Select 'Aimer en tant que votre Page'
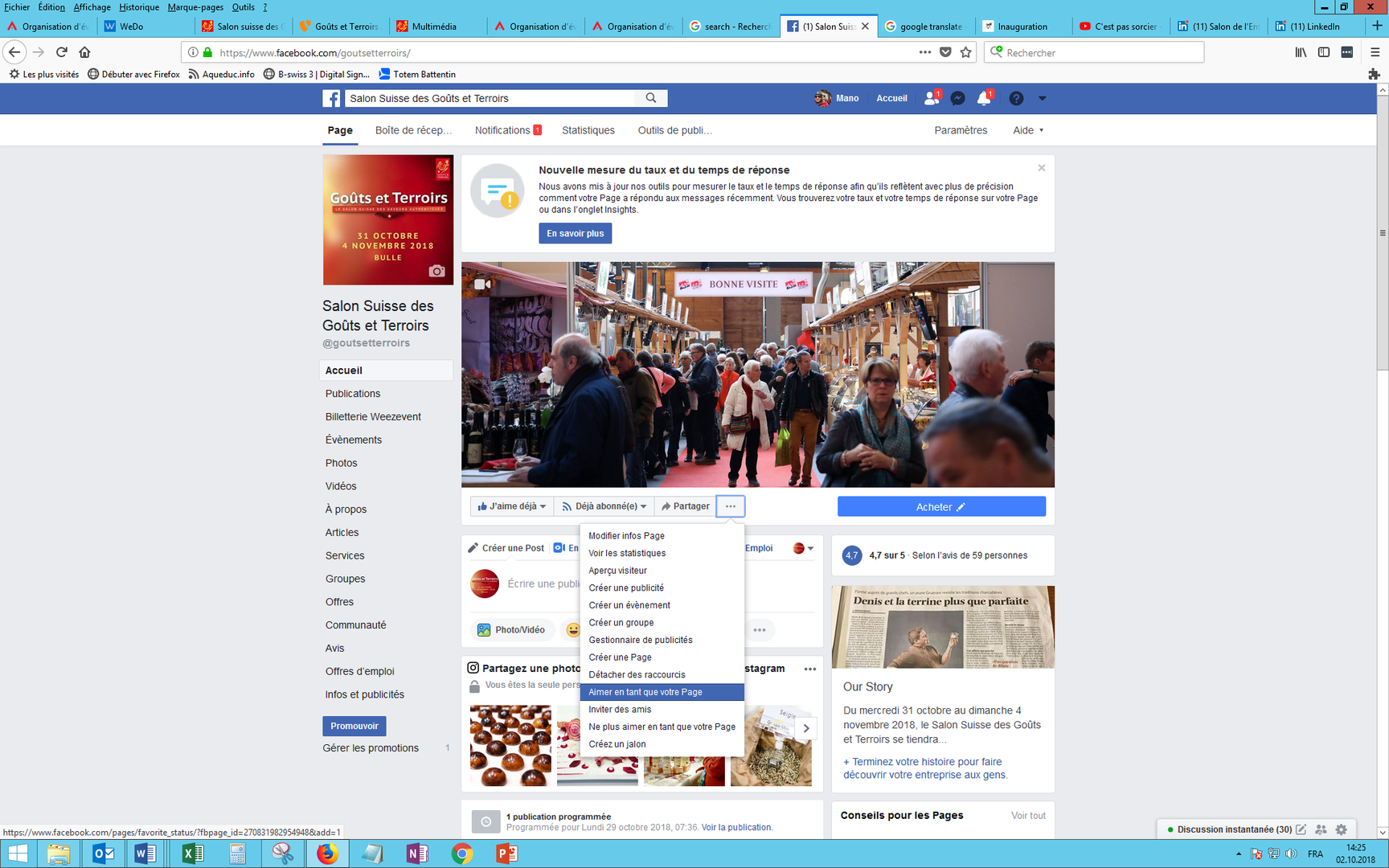The height and width of the screenshot is (868, 1389). 662,692
